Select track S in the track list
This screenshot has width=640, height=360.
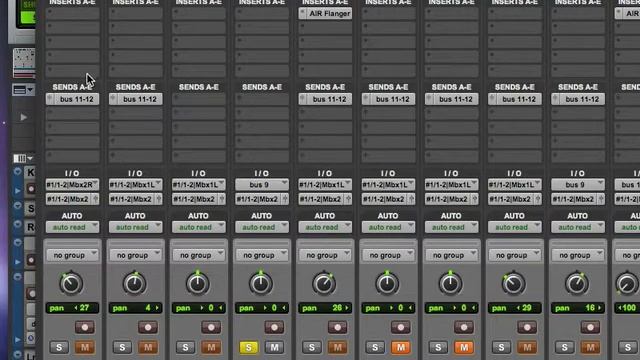[x=31, y=209]
